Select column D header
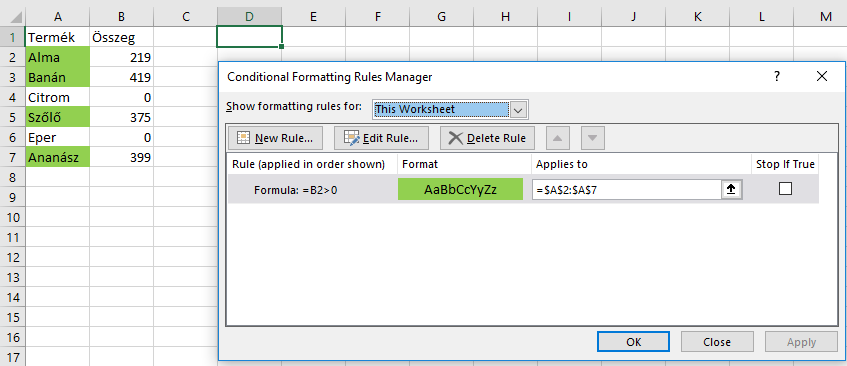This screenshot has height=366, width=847. pyautogui.click(x=249, y=17)
